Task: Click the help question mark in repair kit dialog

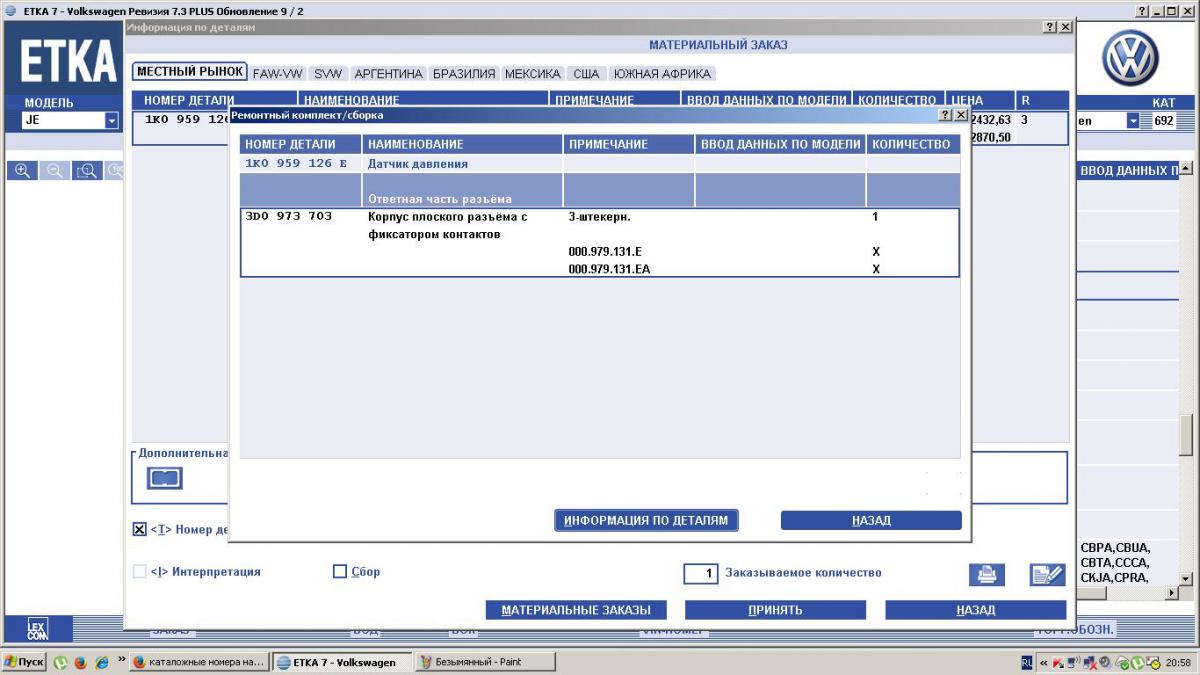Action: pyautogui.click(x=945, y=115)
